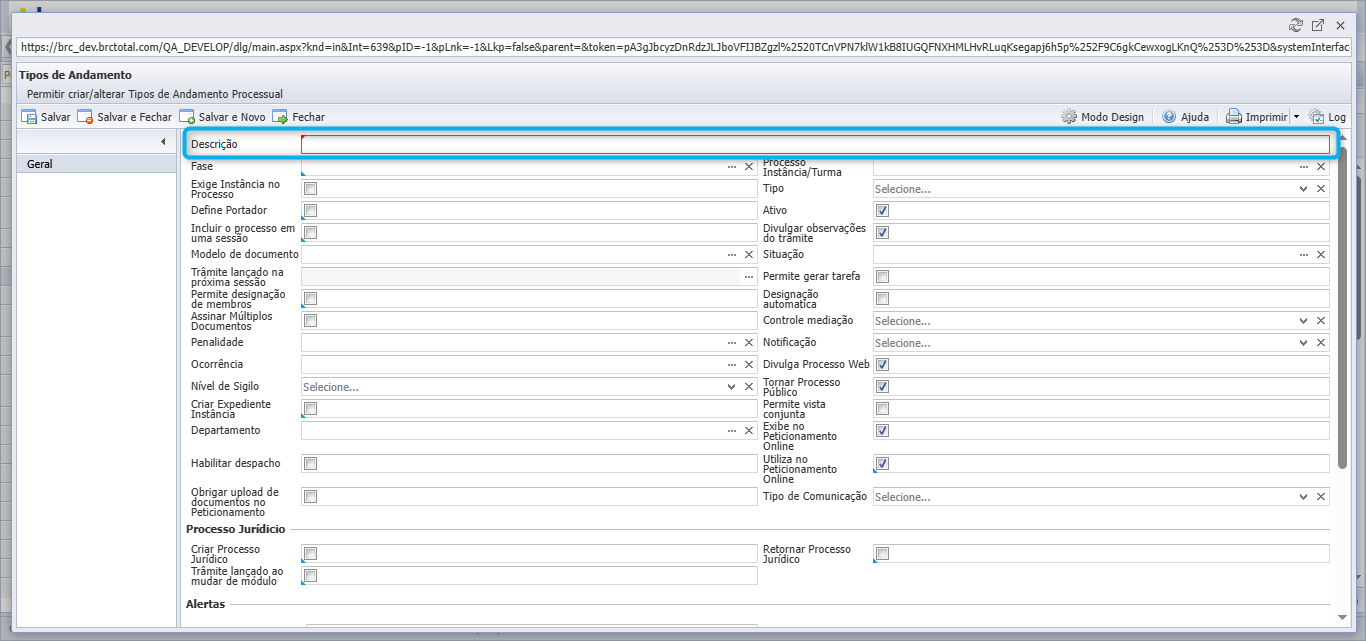Check the Define Portador checkbox
The image size is (1366, 641).
(311, 211)
